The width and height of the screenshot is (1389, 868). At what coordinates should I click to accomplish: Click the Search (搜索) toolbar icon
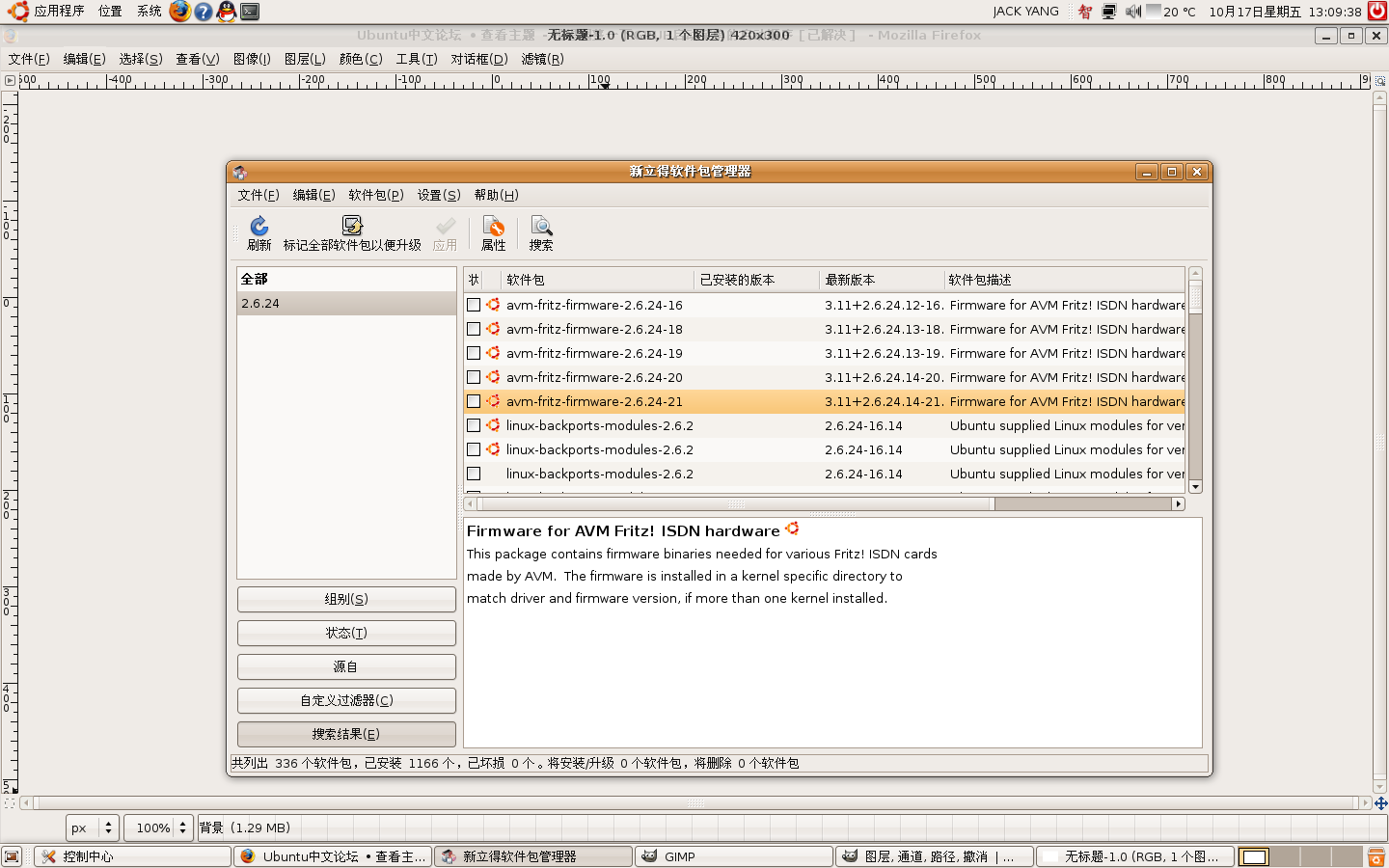tap(541, 226)
